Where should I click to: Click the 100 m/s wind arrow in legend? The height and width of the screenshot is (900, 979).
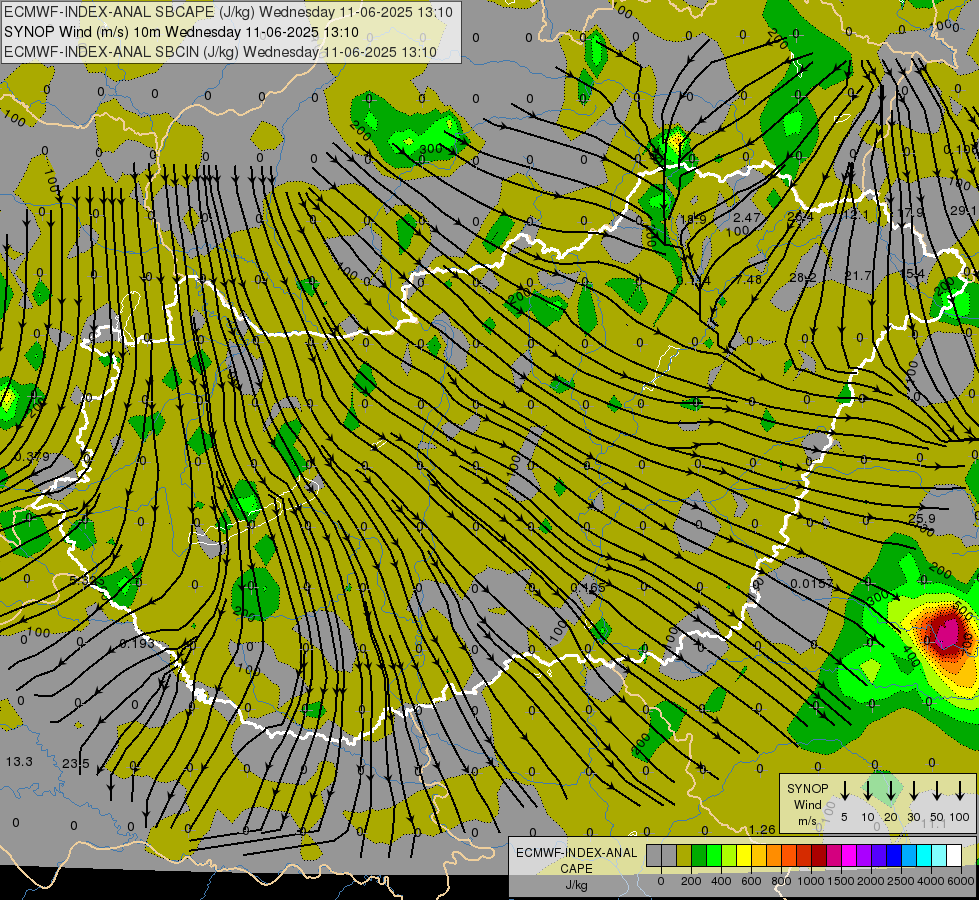960,791
